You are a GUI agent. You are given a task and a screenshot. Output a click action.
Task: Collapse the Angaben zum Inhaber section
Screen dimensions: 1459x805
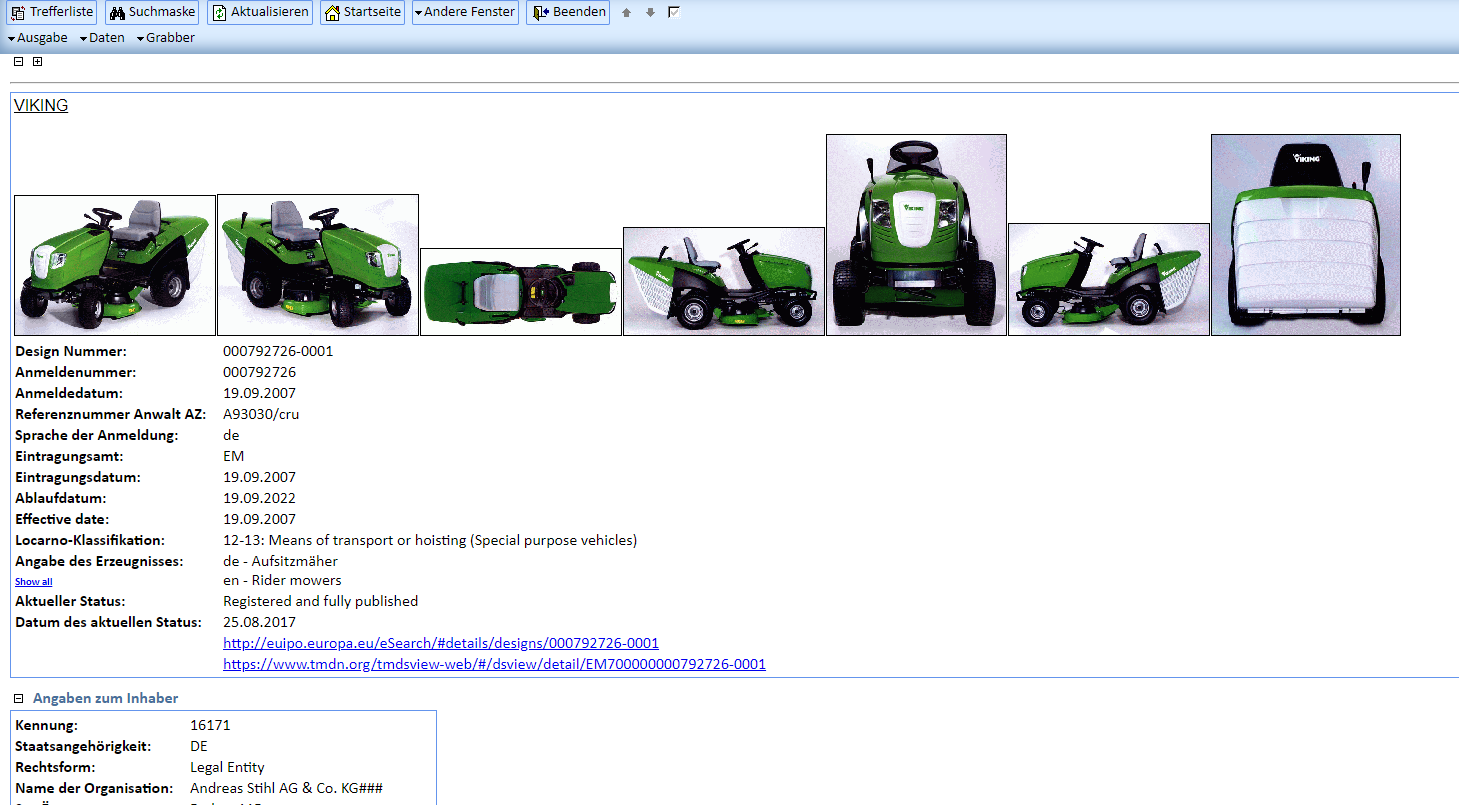tap(18, 698)
